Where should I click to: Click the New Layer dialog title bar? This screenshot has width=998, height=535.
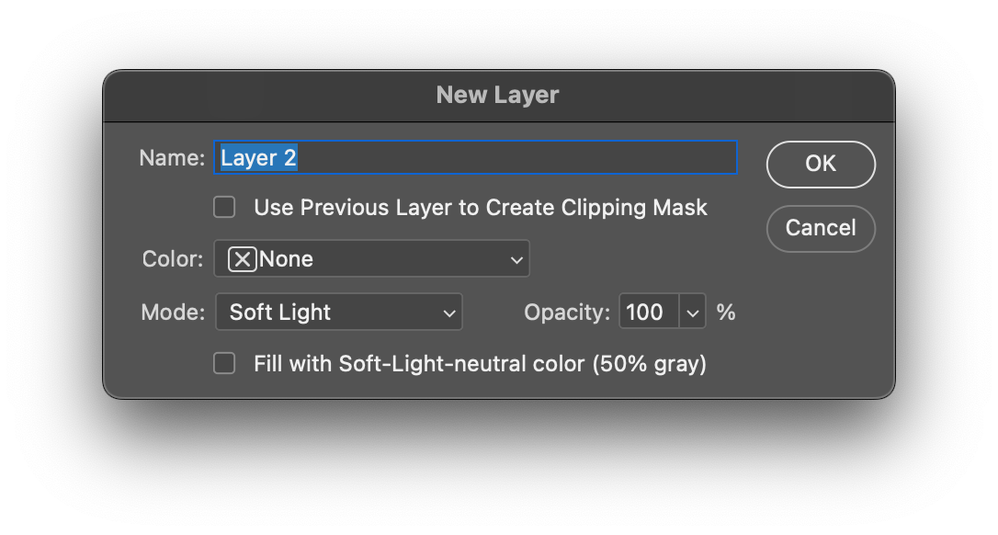[x=498, y=96]
